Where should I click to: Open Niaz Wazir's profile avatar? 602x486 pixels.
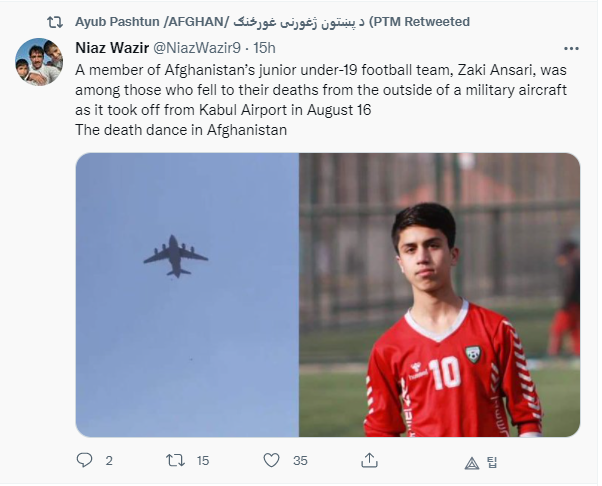click(x=39, y=62)
